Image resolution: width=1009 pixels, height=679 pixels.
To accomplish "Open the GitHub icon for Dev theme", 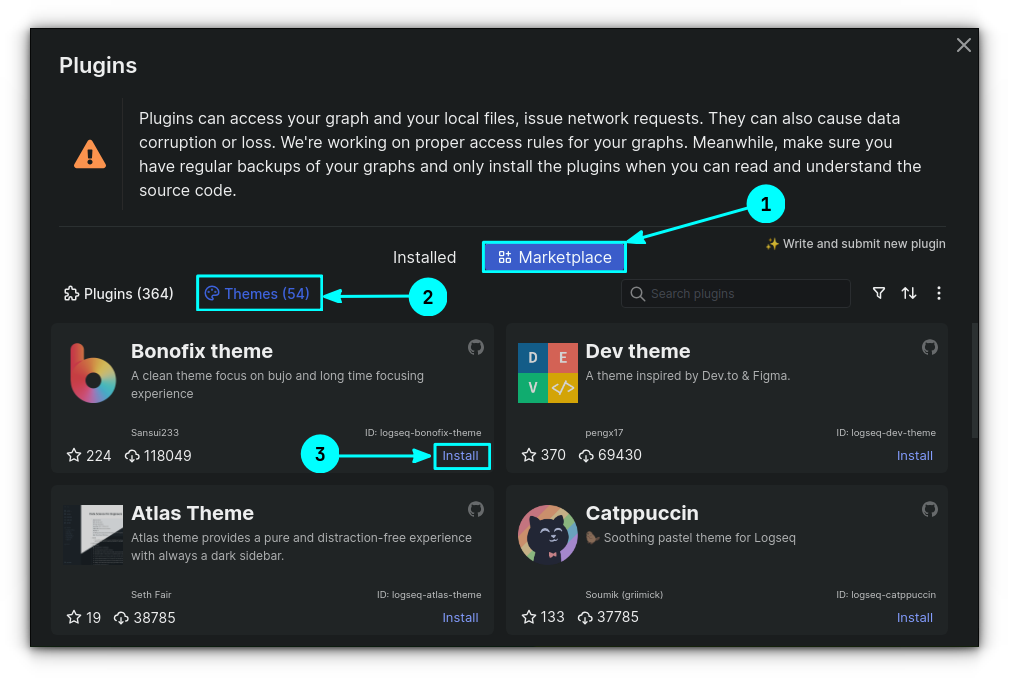I will (930, 347).
